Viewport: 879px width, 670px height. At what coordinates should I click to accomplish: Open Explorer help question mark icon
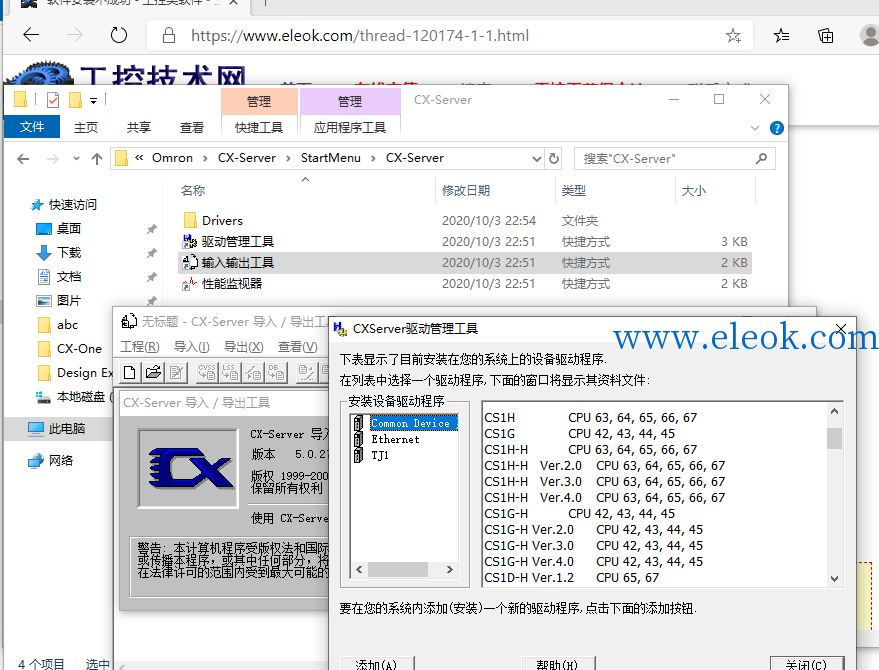[776, 128]
